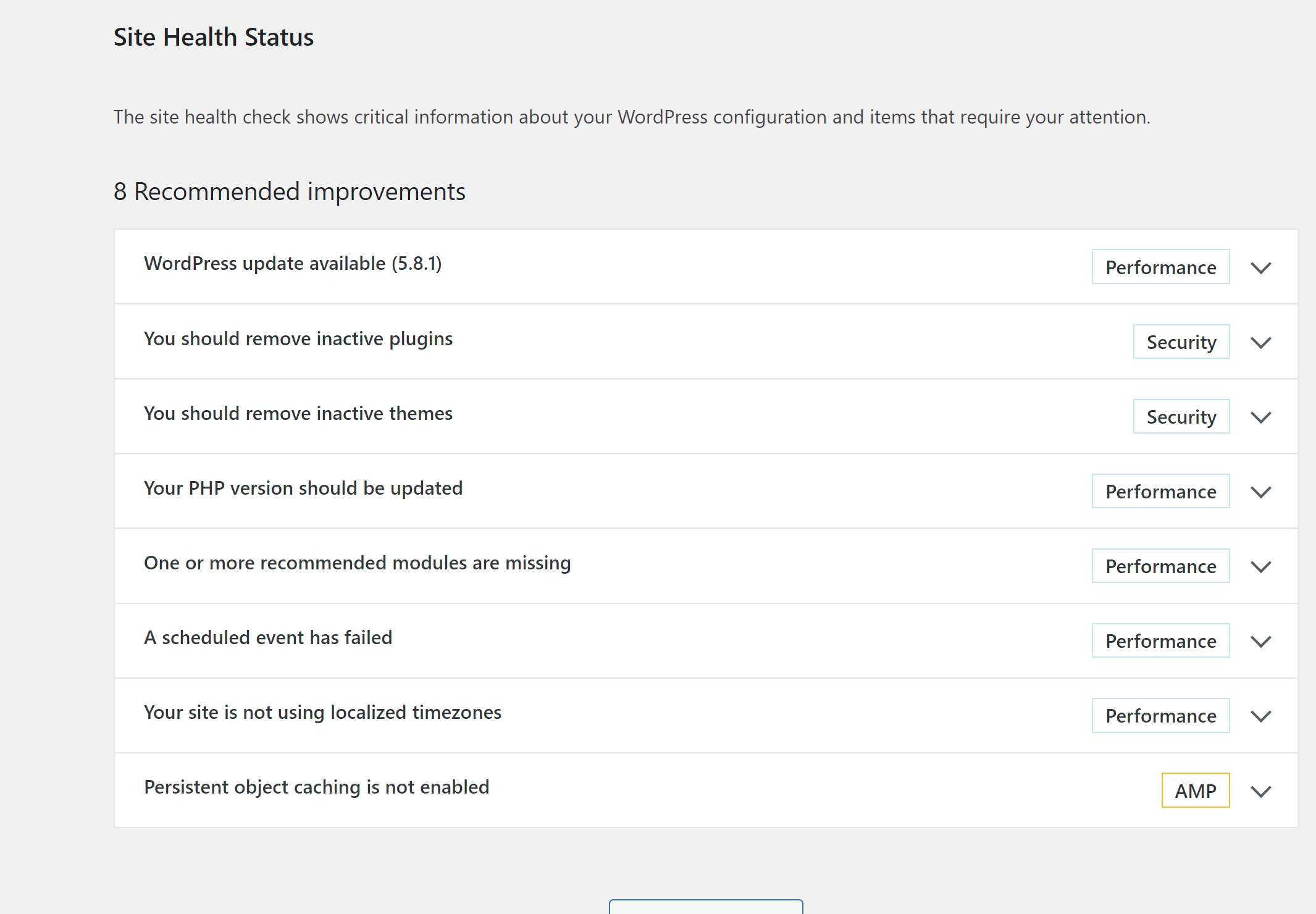
Task: Click Security badge on inactive plugins row
Action: (1181, 342)
